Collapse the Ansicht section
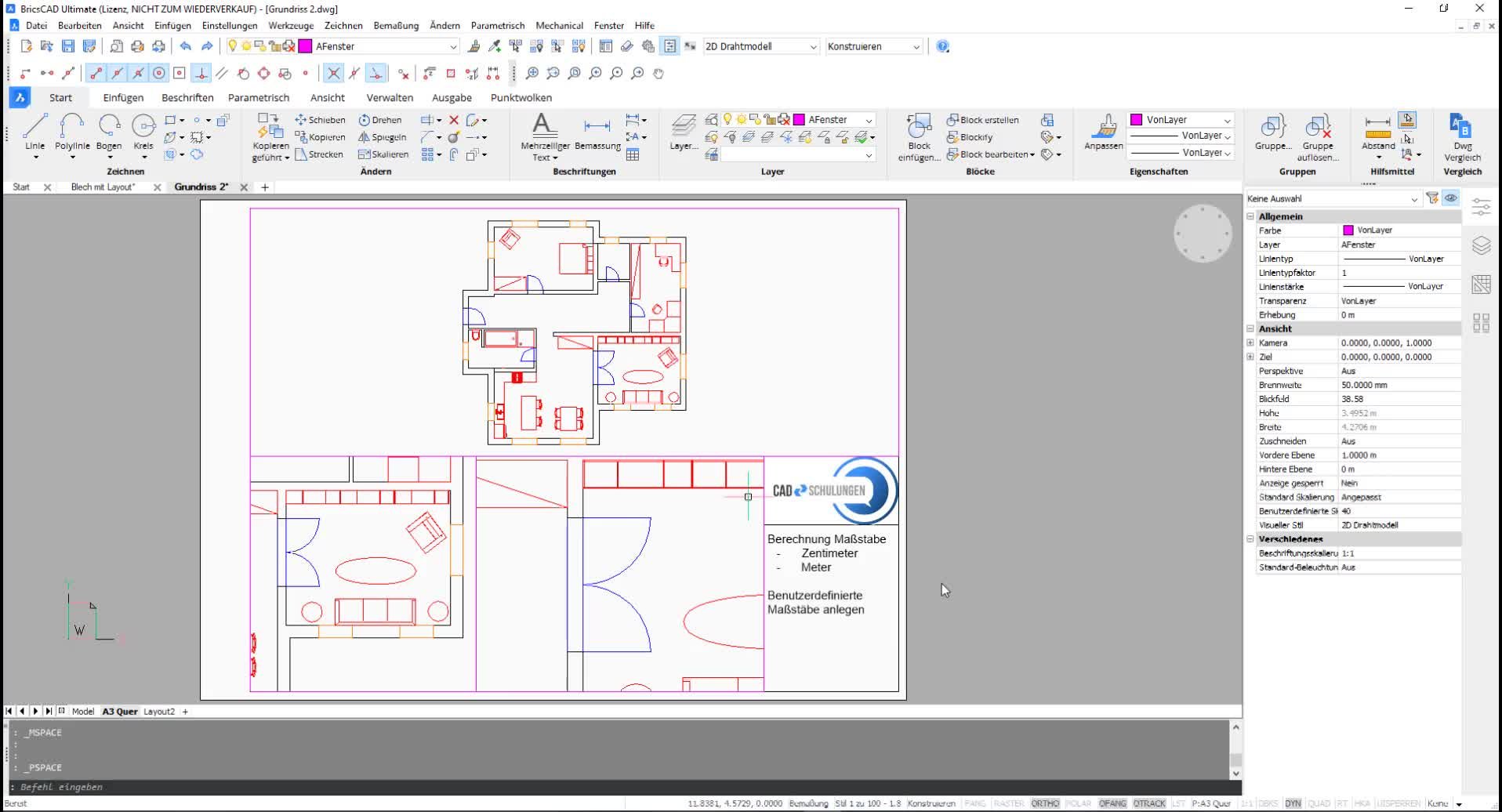Viewport: 1502px width, 812px height. click(1250, 329)
